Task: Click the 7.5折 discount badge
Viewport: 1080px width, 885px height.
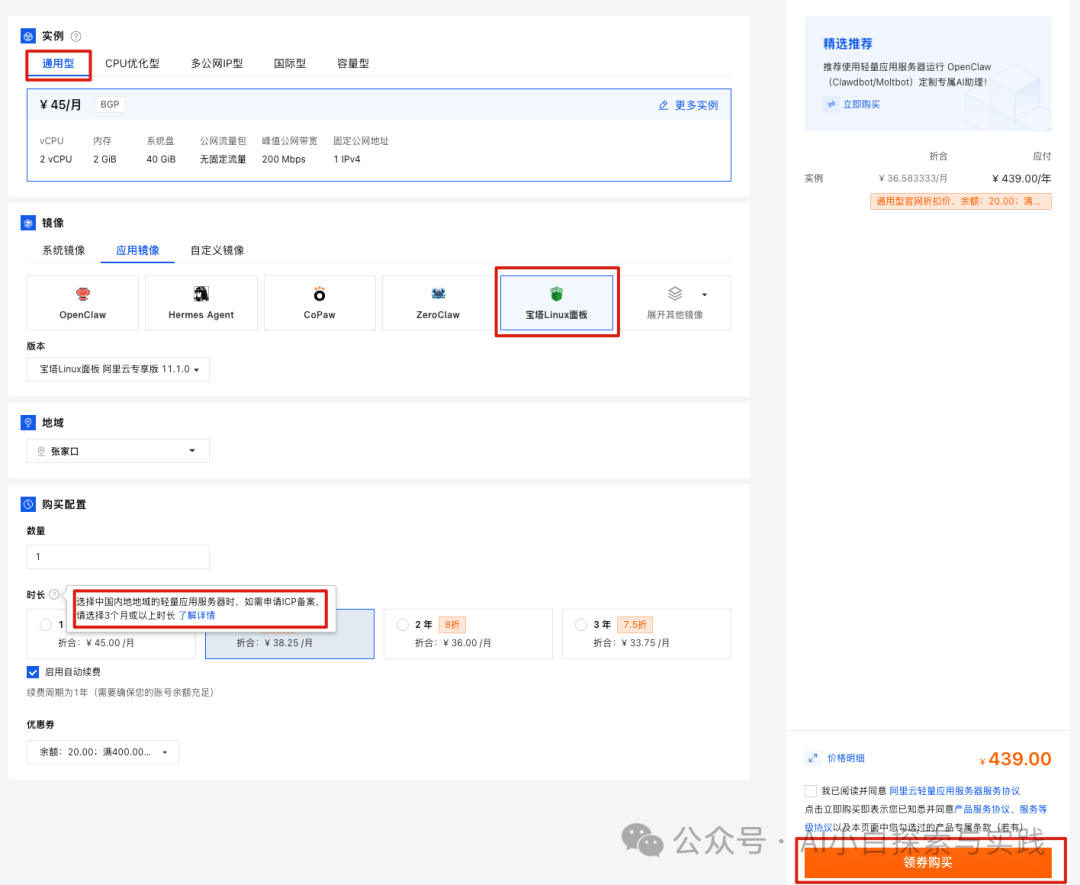Action: (x=634, y=625)
